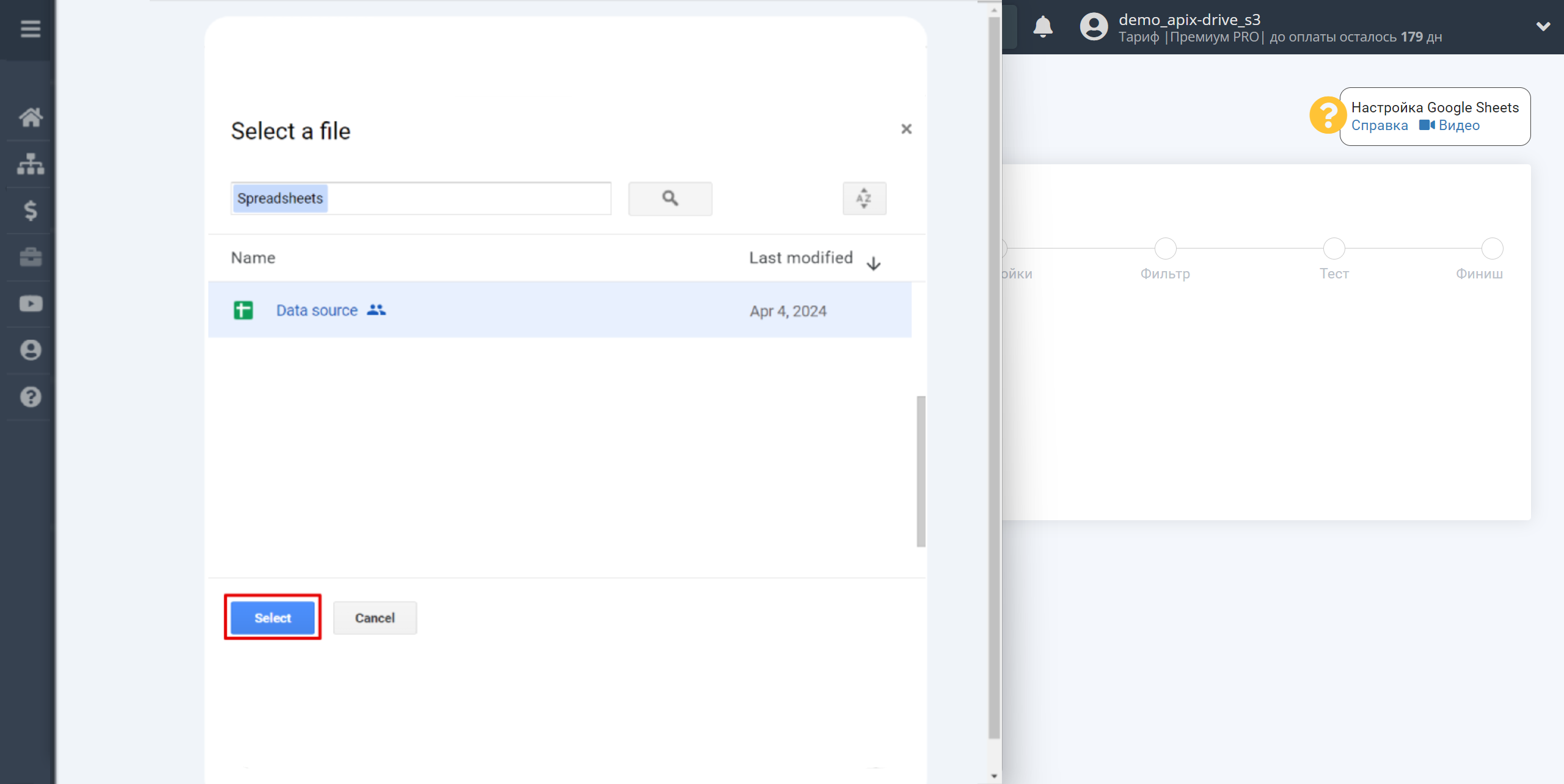The image size is (1564, 784).
Task: Click the search icon in file picker
Action: (671, 198)
